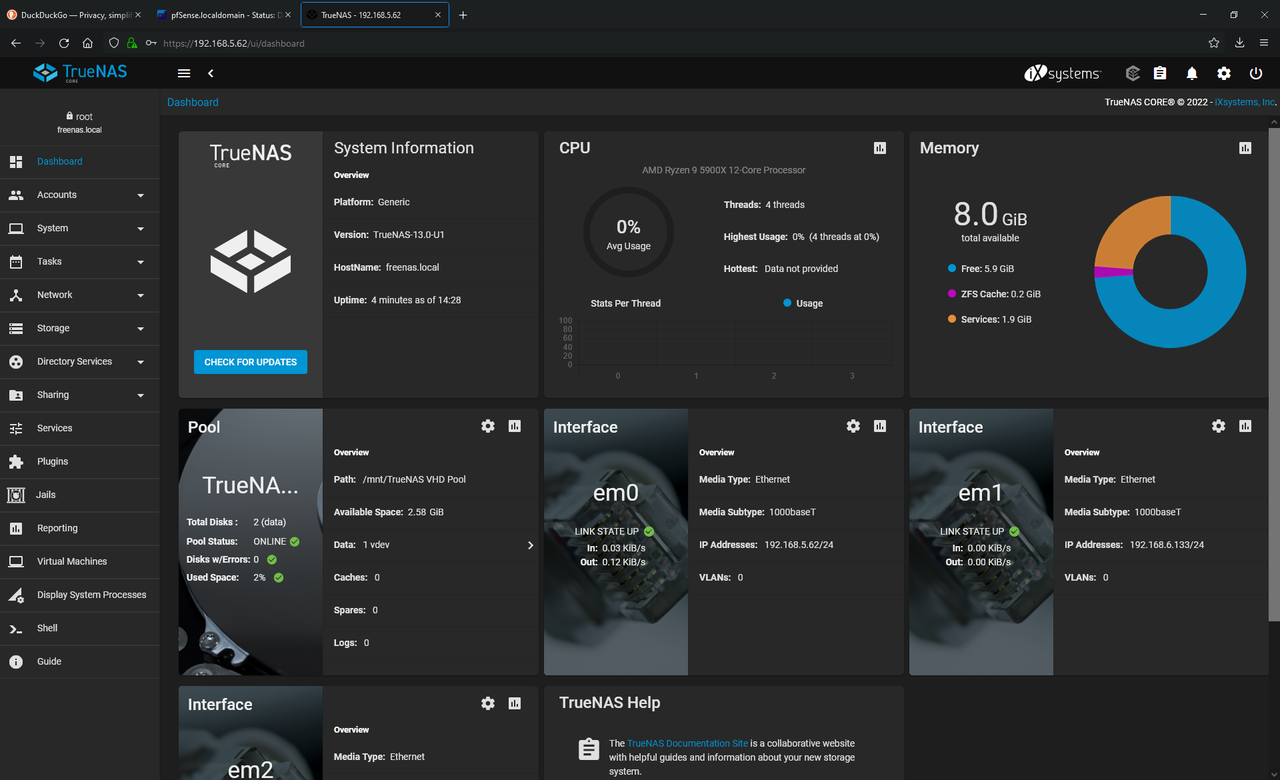Click the blue Usage legend dot in CPU

coord(788,303)
